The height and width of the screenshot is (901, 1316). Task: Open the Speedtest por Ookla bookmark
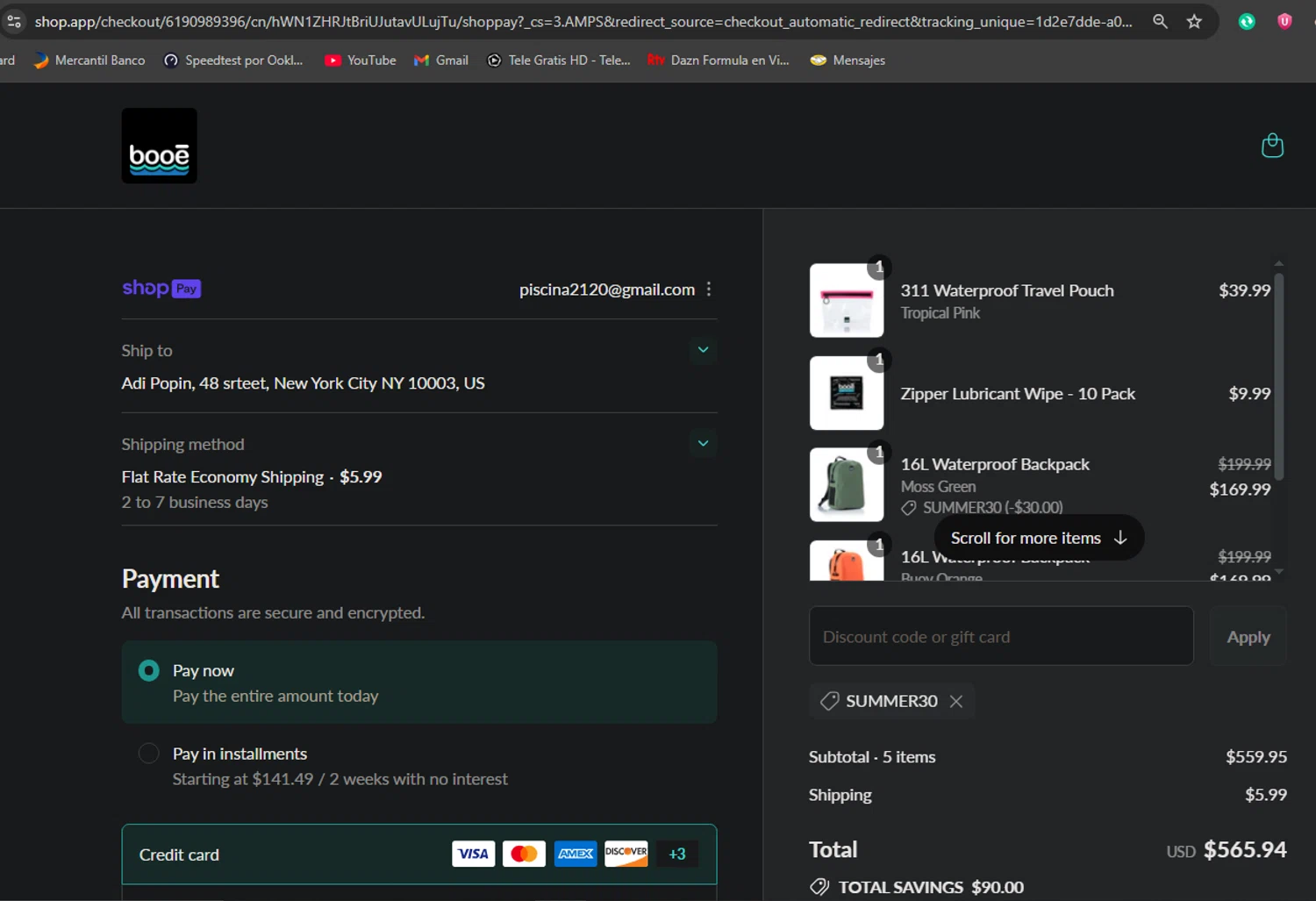pyautogui.click(x=233, y=60)
